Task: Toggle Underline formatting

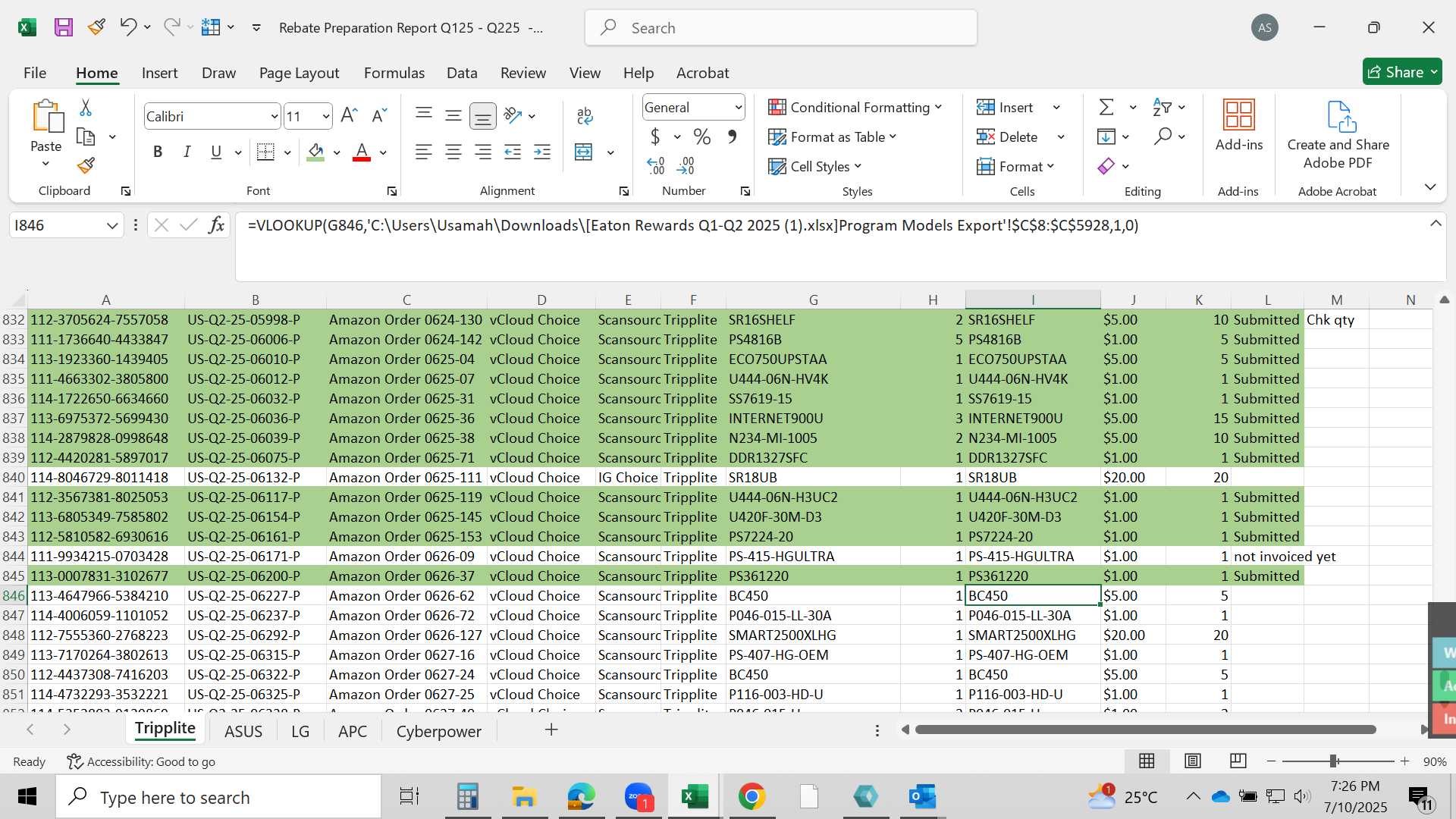Action: [216, 152]
